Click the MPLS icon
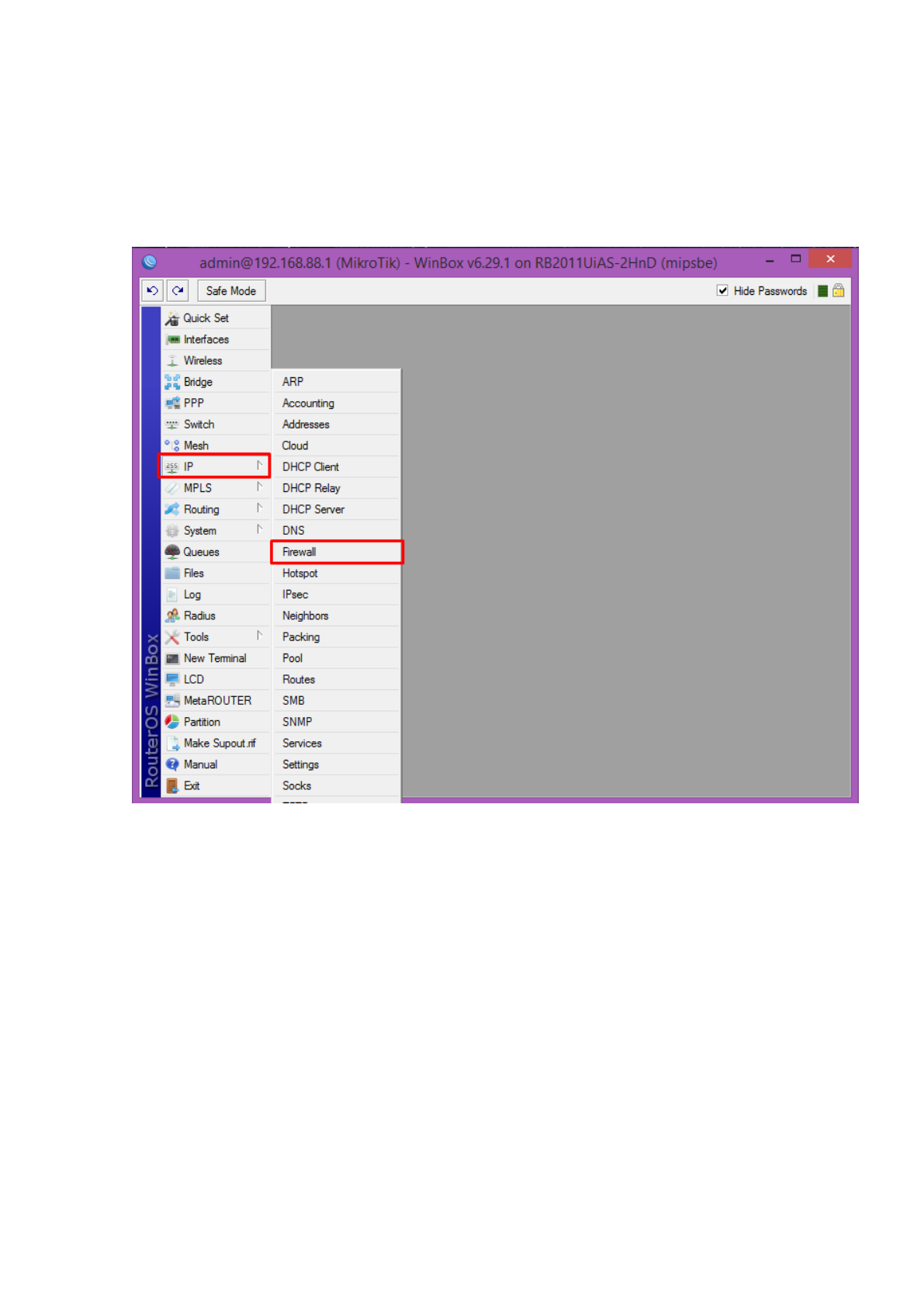 point(172,488)
